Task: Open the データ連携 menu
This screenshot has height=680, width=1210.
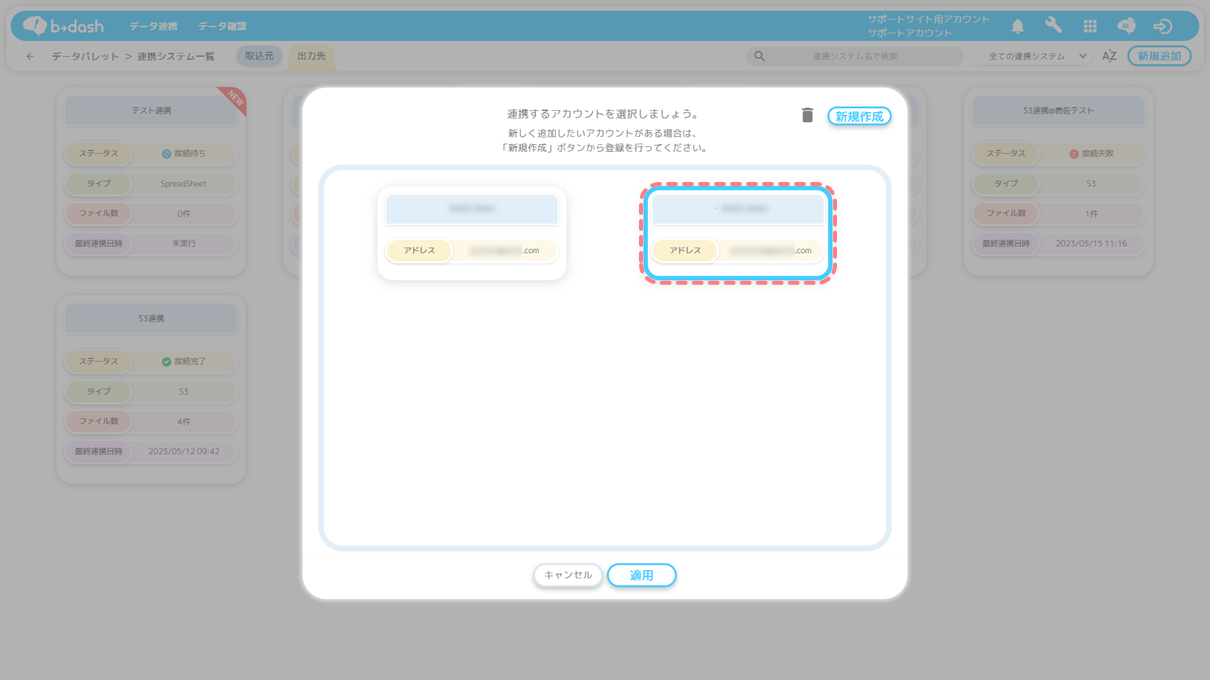Action: coord(153,26)
